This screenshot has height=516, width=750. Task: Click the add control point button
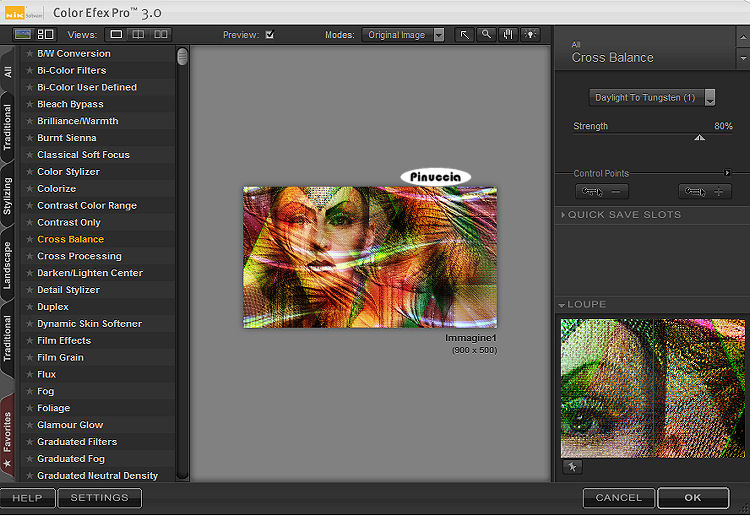(x=704, y=191)
